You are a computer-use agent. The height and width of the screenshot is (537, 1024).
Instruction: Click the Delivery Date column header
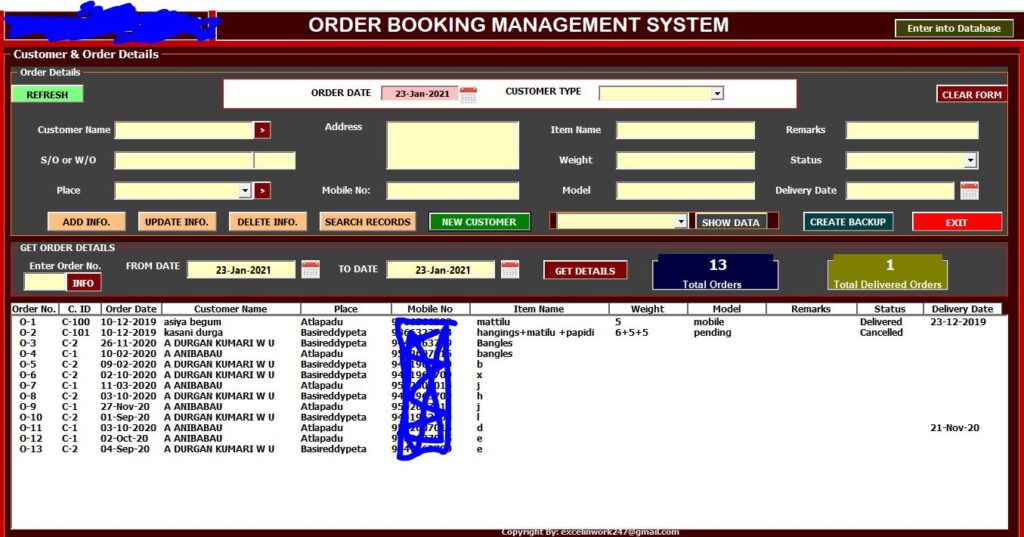point(962,309)
